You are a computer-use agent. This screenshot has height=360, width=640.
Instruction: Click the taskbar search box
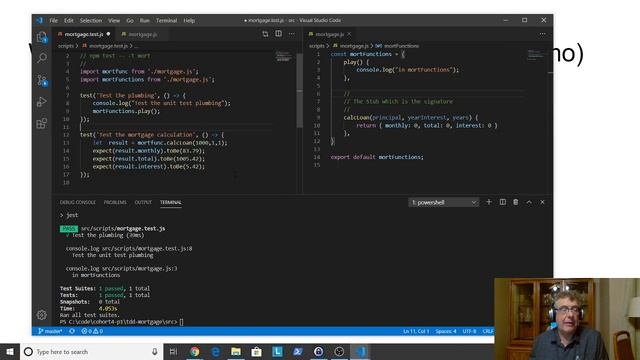point(91,352)
